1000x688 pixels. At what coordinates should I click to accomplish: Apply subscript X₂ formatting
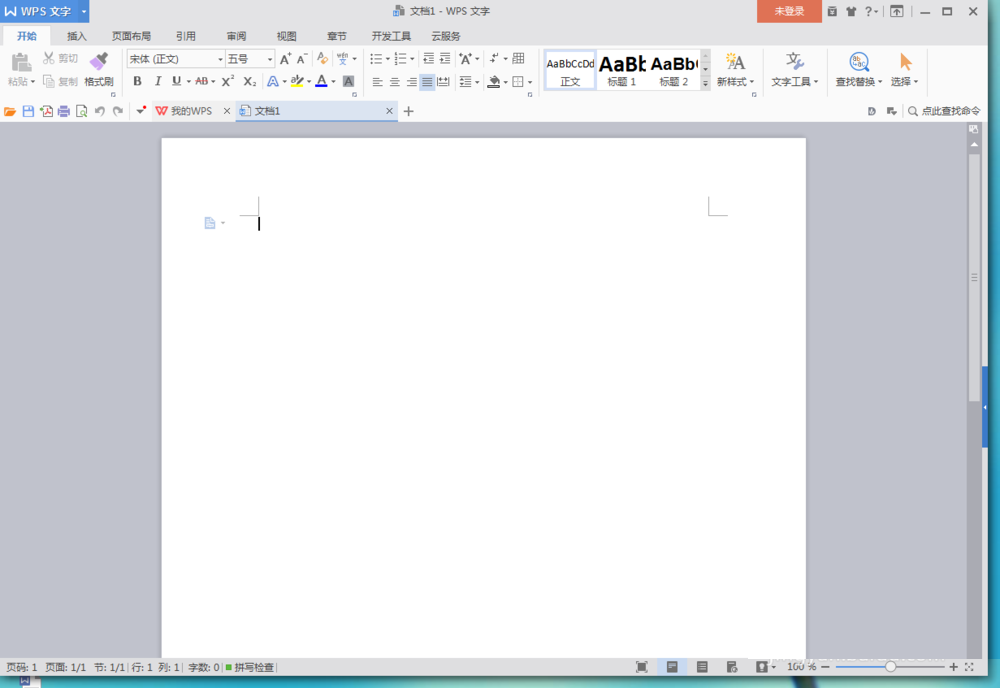click(x=249, y=81)
